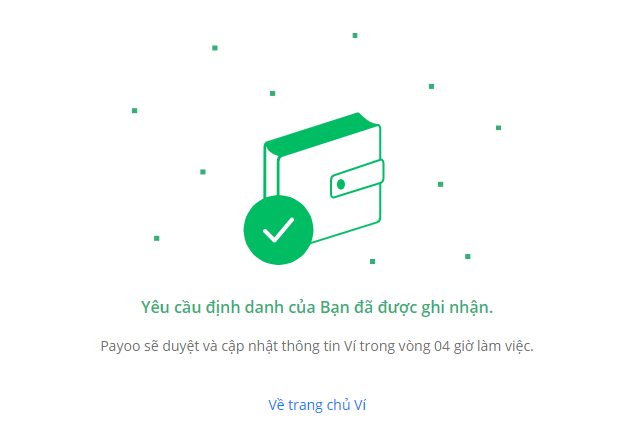Click the white tick inside green circle

coord(278,230)
